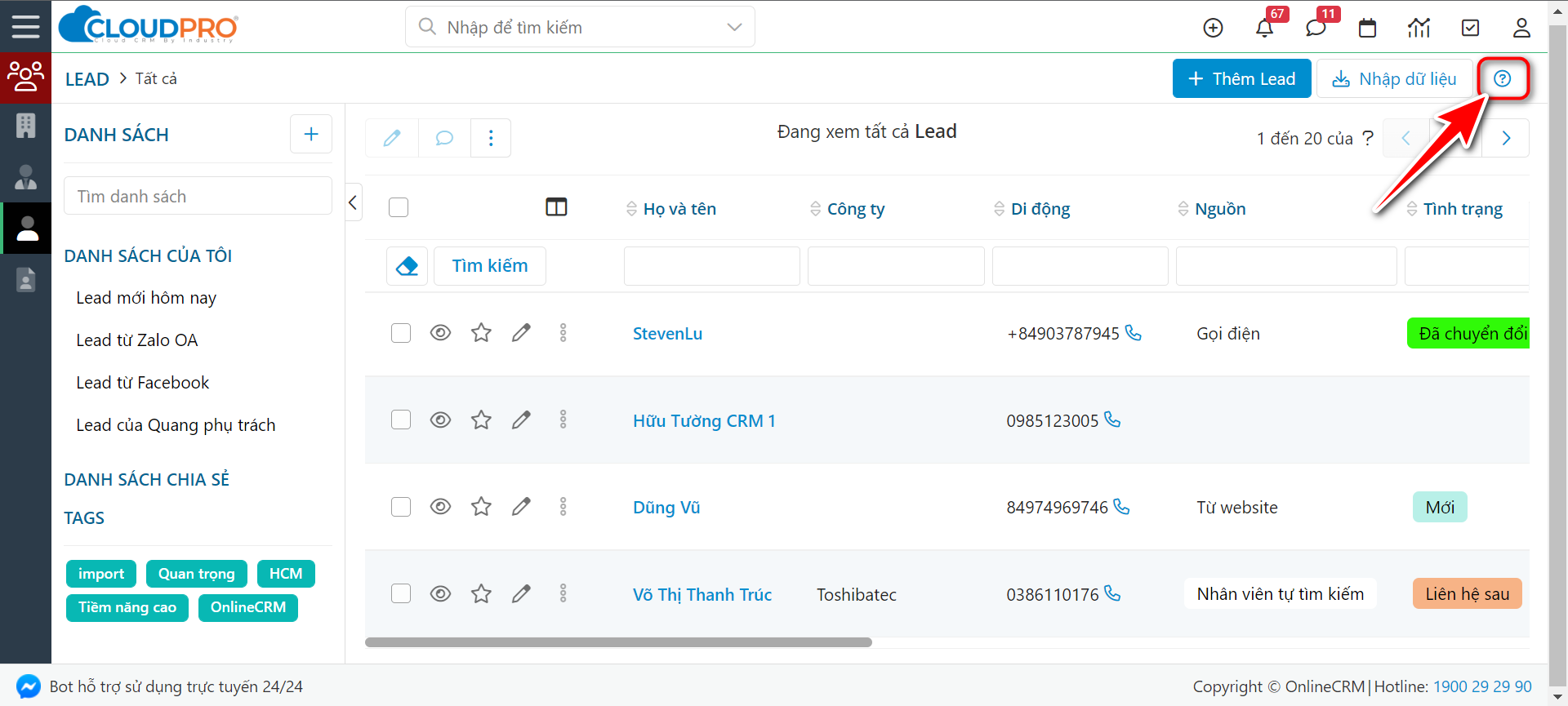Open the more actions three-dot menu
This screenshot has width=1568, height=706.
(491, 138)
